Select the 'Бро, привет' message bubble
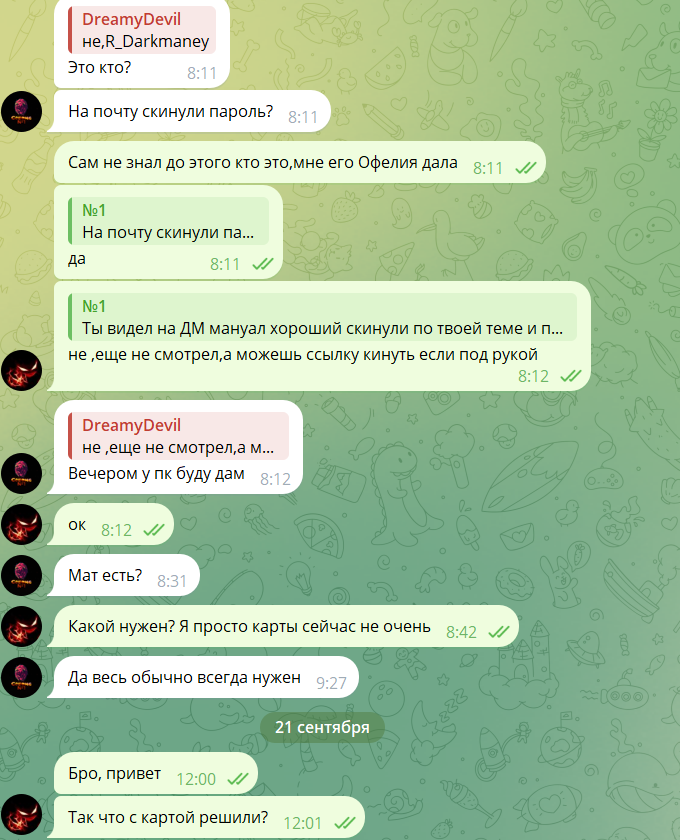 point(155,774)
